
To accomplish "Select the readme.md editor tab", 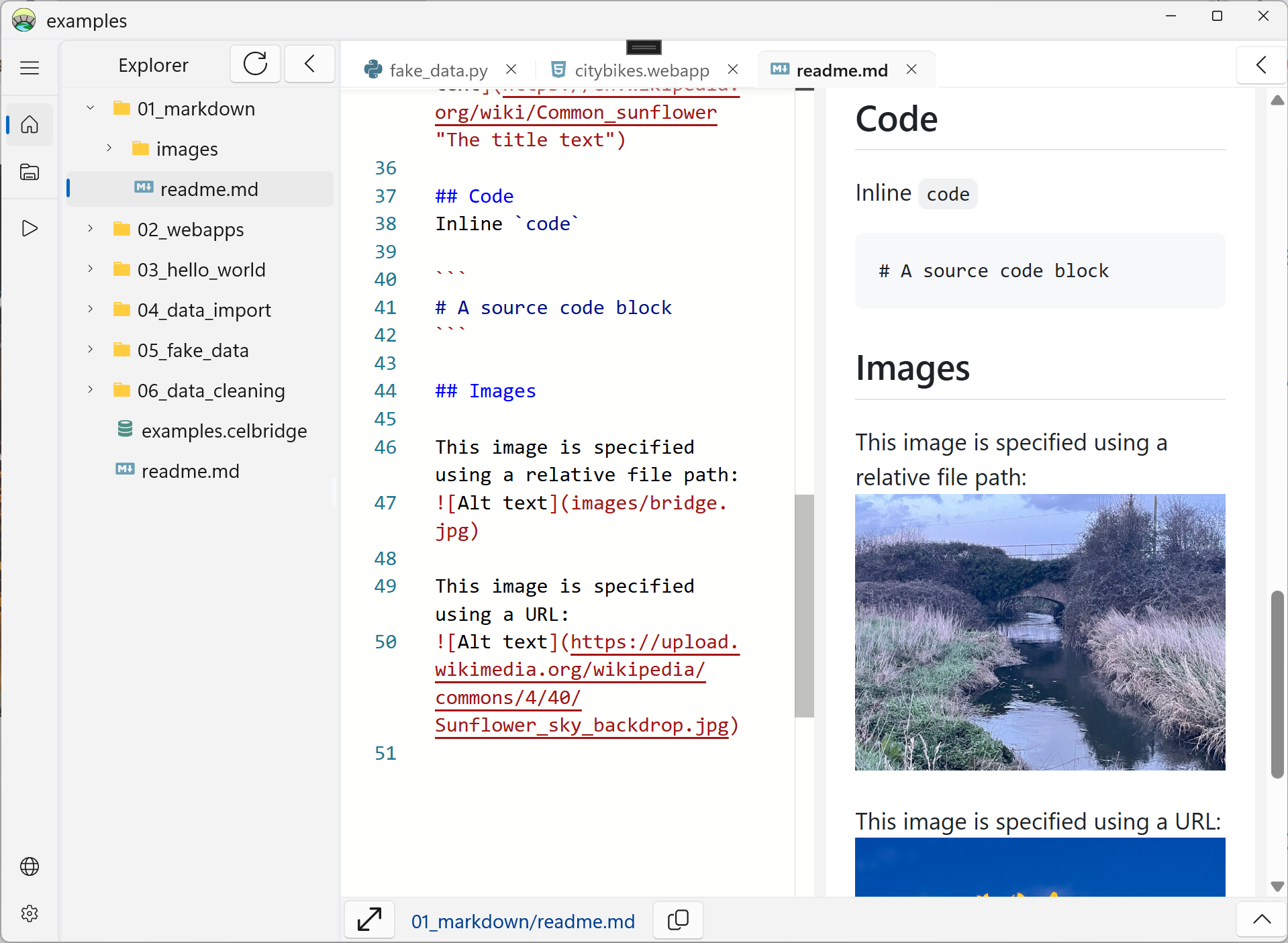I will (x=842, y=70).
